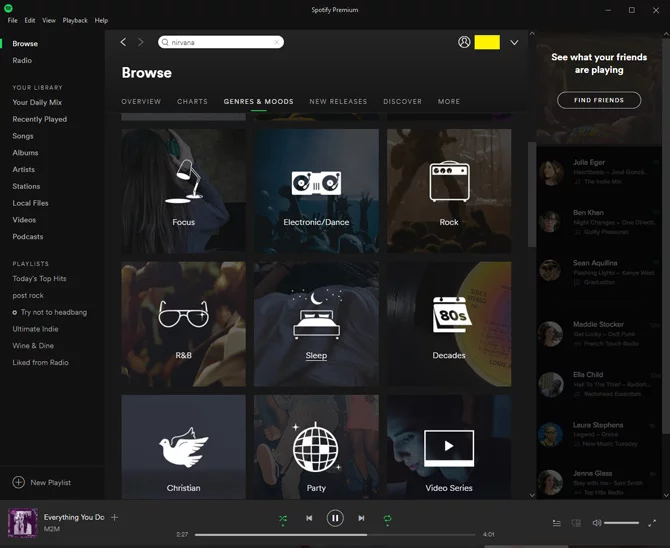The image size is (670, 548).
Task: Skip to the next track
Action: pos(361,518)
